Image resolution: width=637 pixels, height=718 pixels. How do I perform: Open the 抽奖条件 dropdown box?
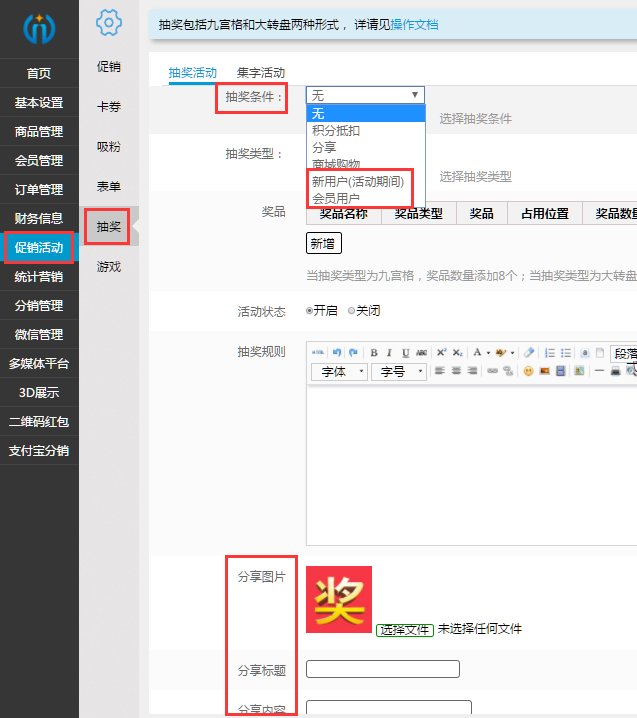point(365,95)
